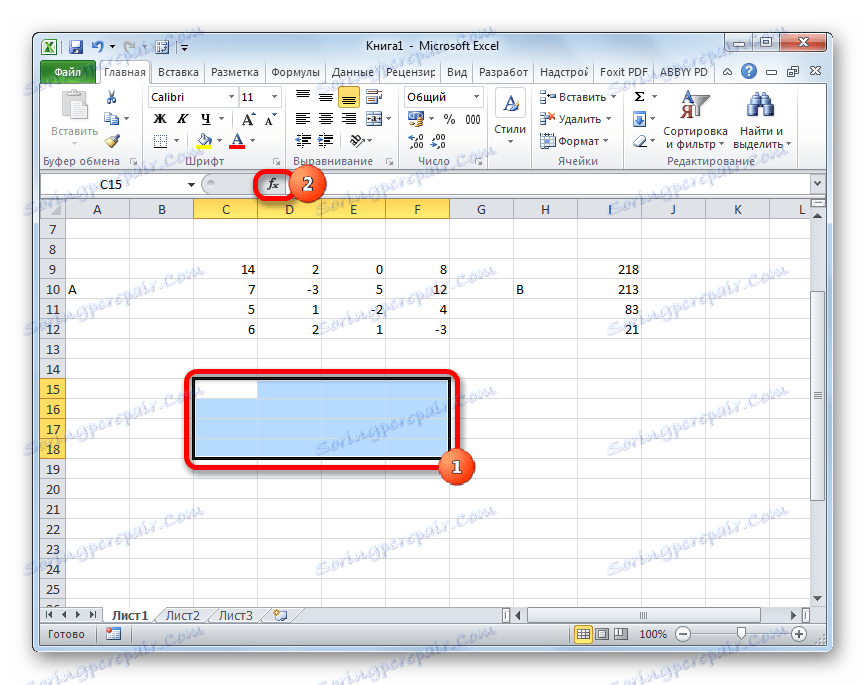Open the Удалить cells dropdown arrow
This screenshot has width=866, height=685.
pos(609,119)
